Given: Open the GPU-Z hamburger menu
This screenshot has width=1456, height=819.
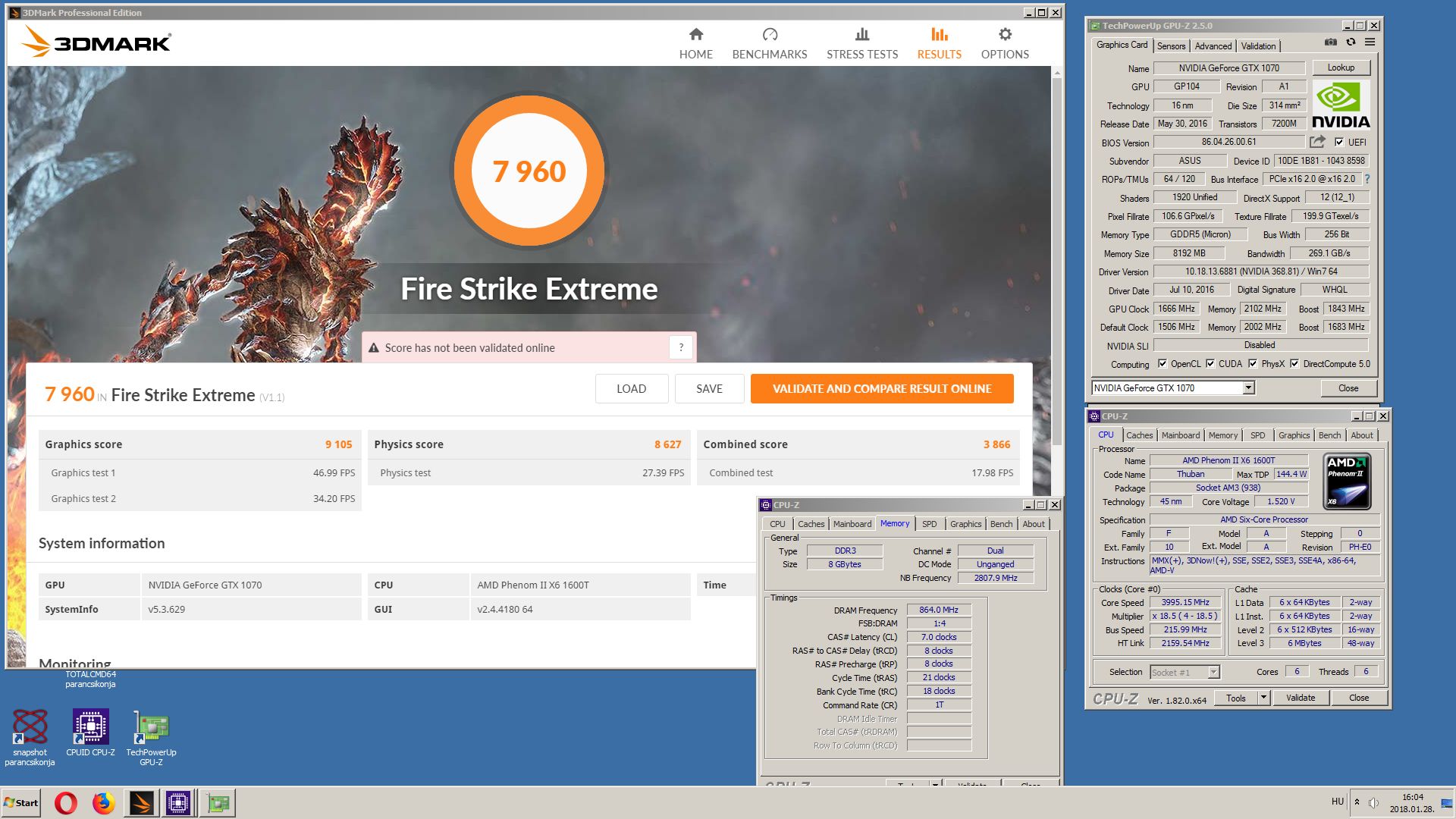Looking at the screenshot, I should click(1370, 42).
